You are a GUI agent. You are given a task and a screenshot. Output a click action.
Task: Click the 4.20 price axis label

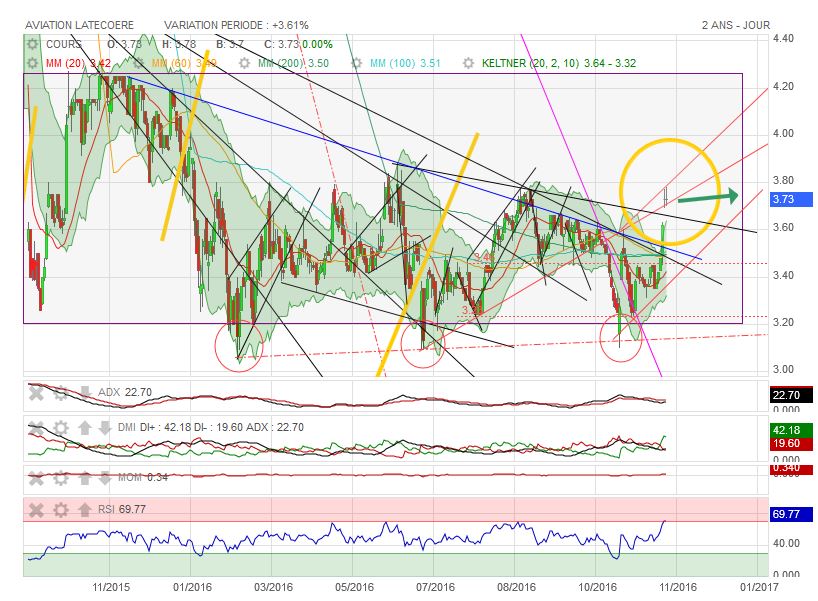click(784, 87)
